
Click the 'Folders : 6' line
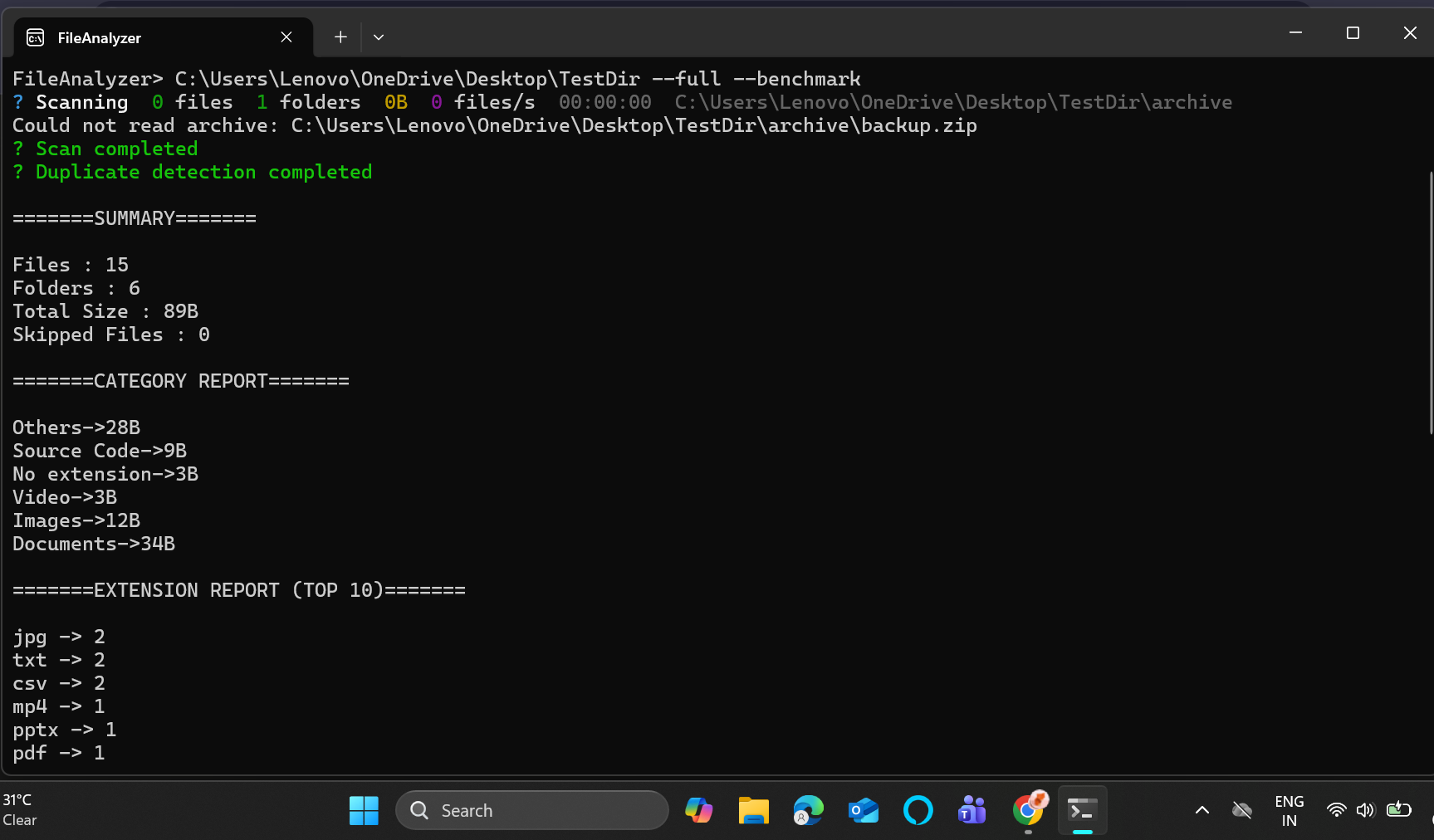pyautogui.click(x=76, y=288)
